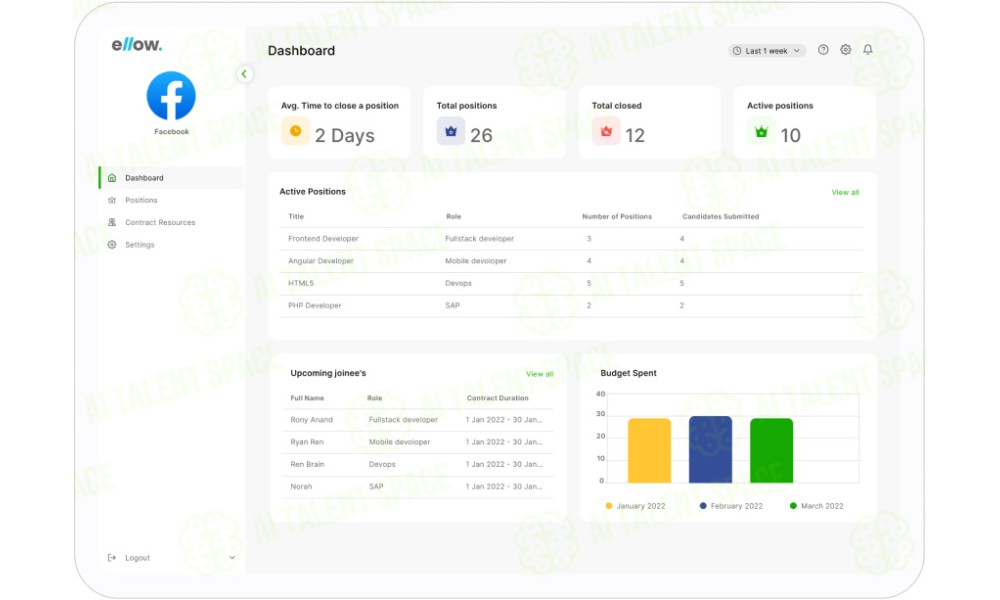Click the ellow logo
This screenshot has height=600, width=1000.
pyautogui.click(x=136, y=45)
